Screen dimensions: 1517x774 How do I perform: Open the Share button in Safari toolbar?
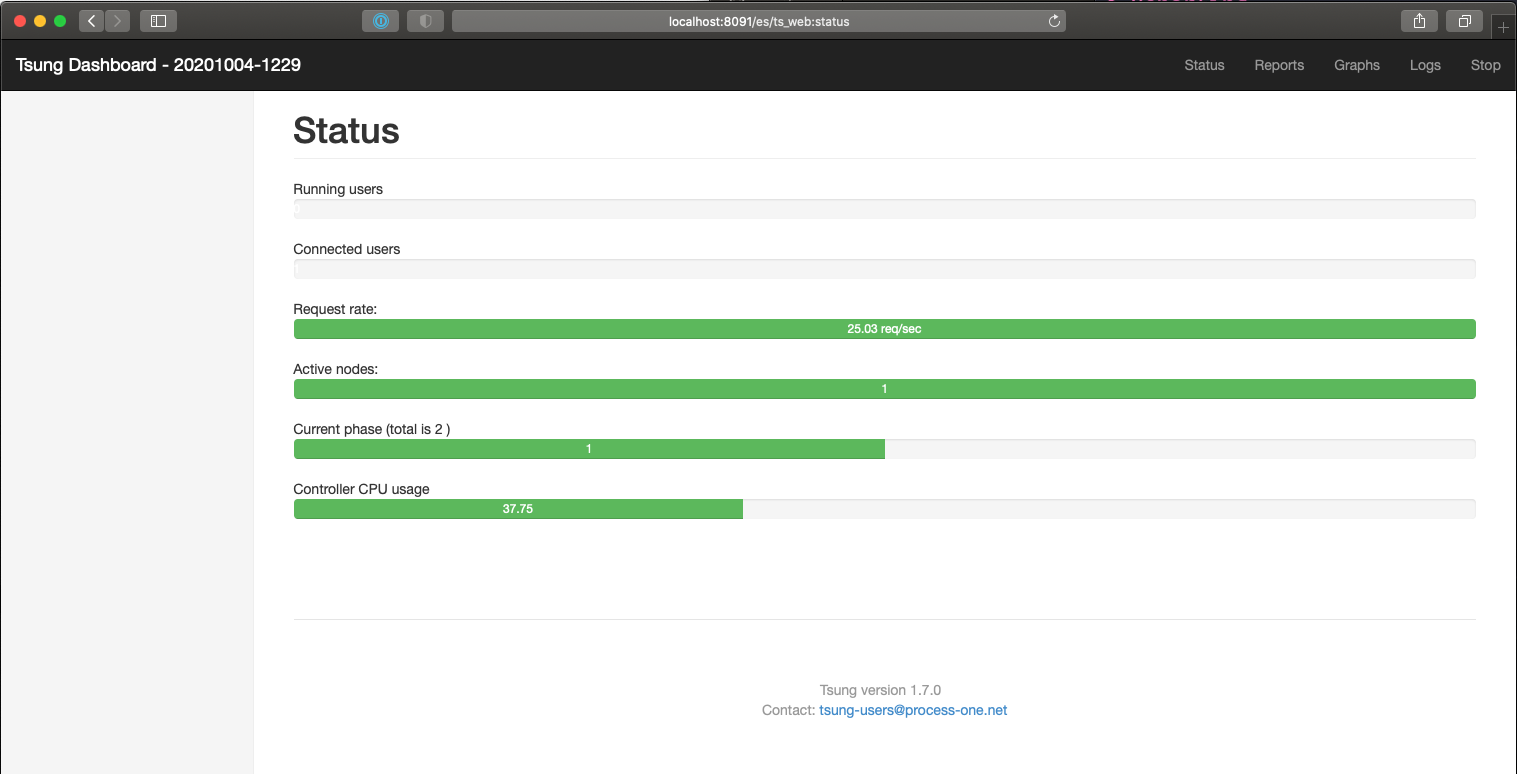click(1419, 20)
